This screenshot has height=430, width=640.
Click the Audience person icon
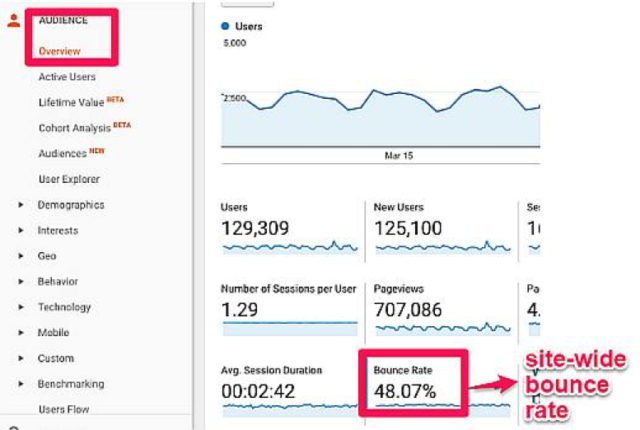[13, 21]
